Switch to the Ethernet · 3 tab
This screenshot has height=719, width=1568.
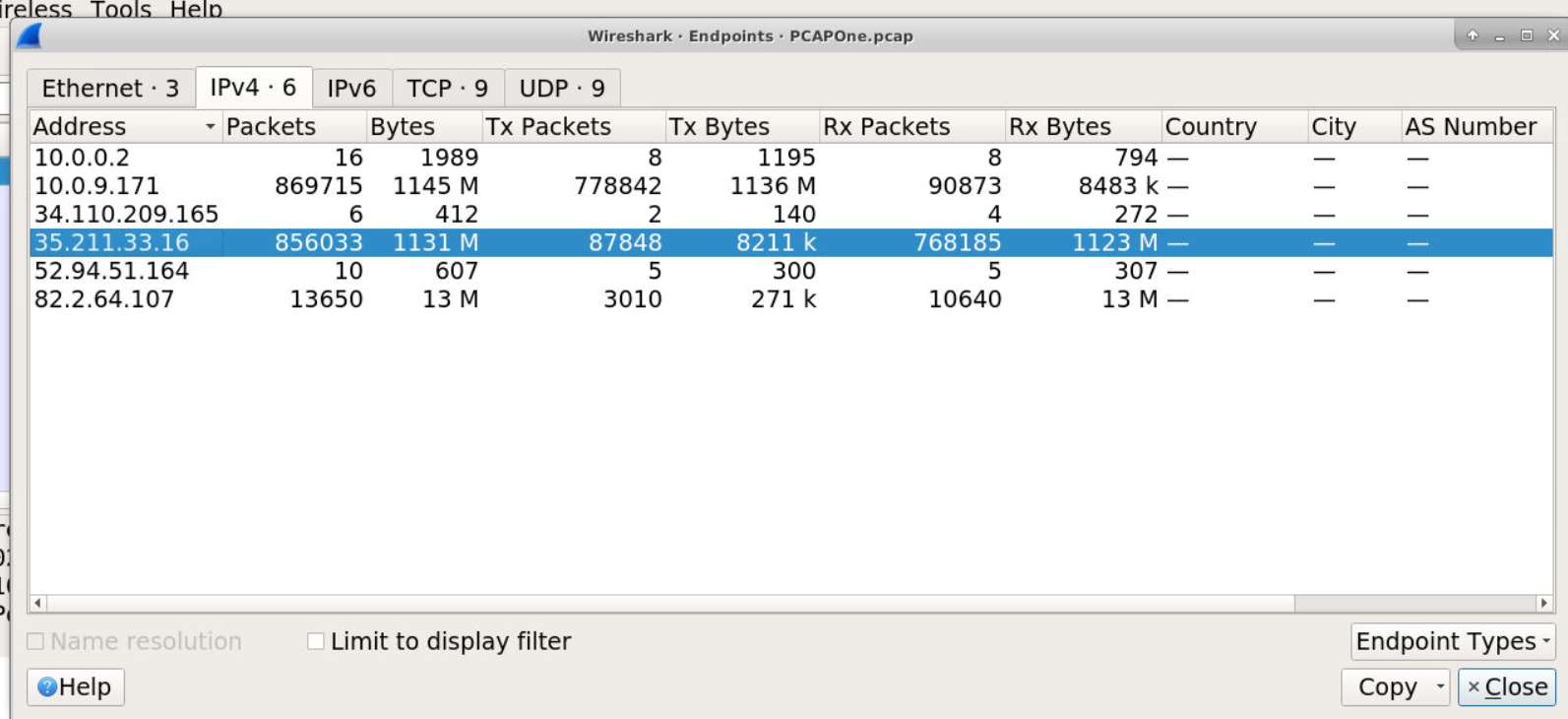coord(110,88)
